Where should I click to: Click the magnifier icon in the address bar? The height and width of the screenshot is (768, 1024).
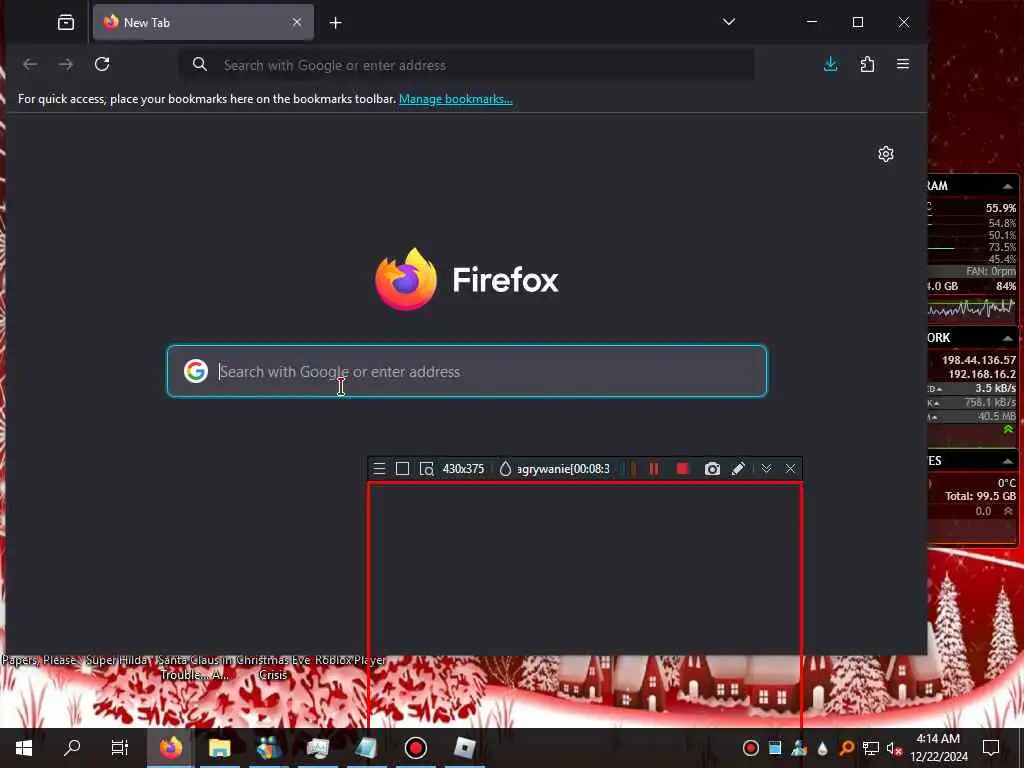coord(200,64)
